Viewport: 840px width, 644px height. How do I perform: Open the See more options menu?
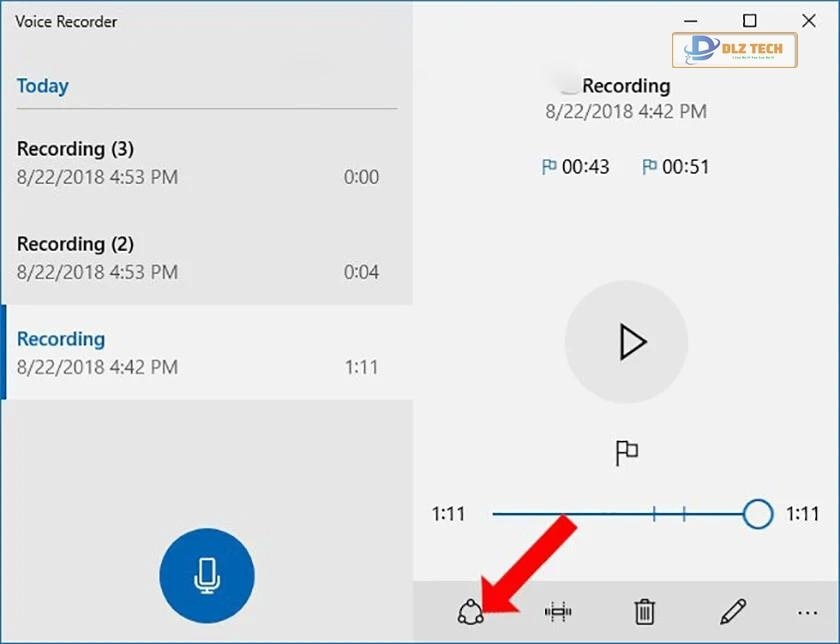pos(806,611)
